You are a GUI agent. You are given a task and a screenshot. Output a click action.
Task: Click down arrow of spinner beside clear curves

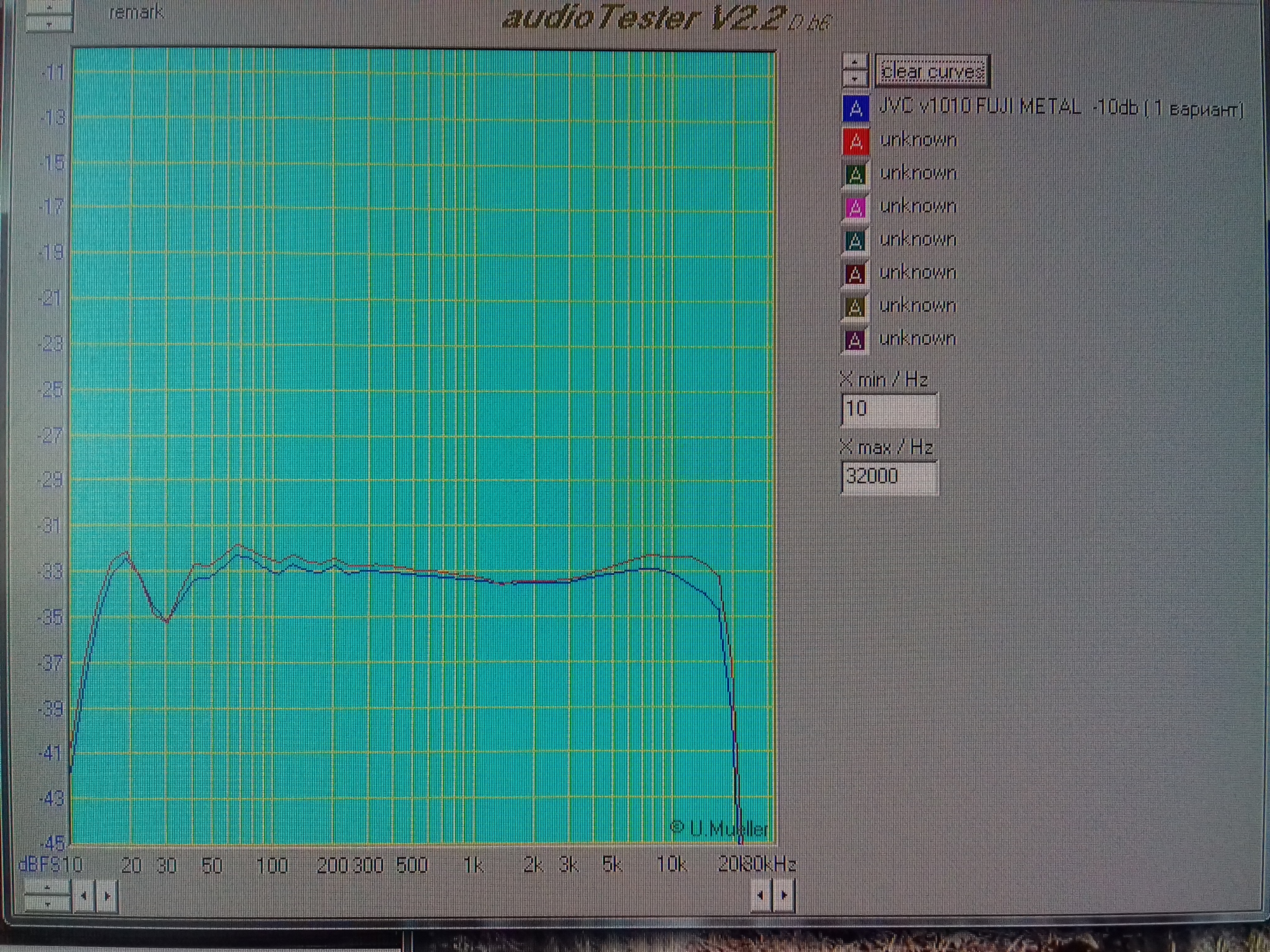(x=855, y=79)
